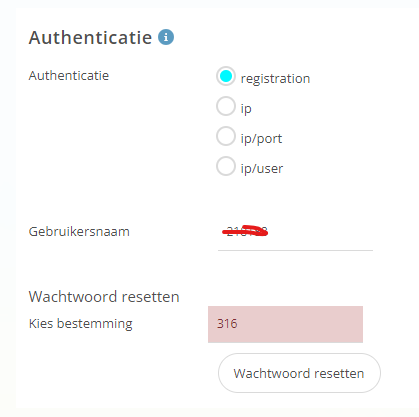Click the 'ip/user' option label text

(x=262, y=169)
